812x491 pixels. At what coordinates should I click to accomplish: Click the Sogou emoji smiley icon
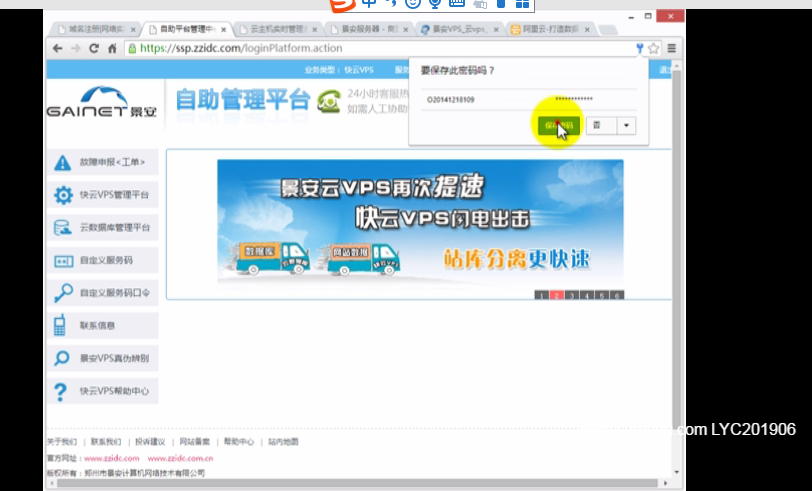[413, 3]
